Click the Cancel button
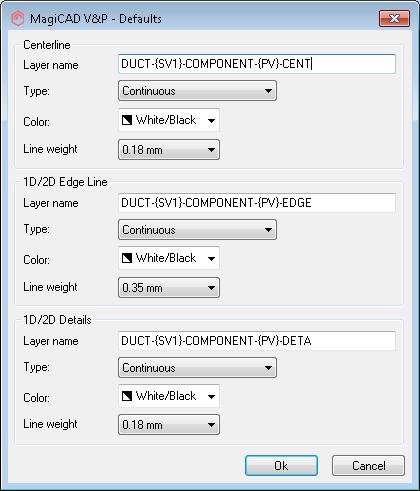 click(x=368, y=466)
